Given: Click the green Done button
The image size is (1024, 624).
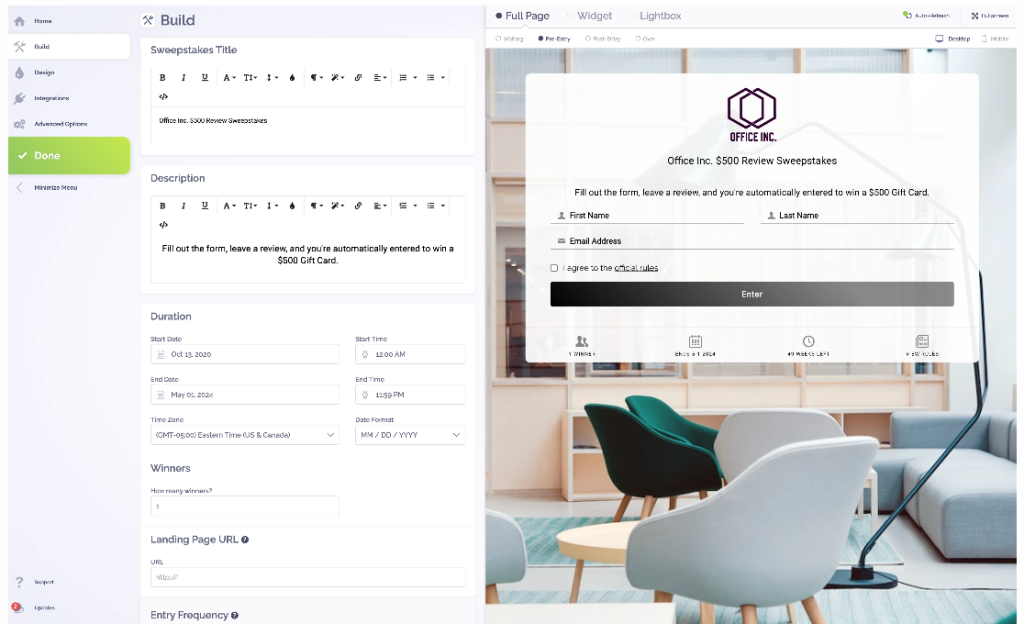Looking at the screenshot, I should tap(69, 155).
